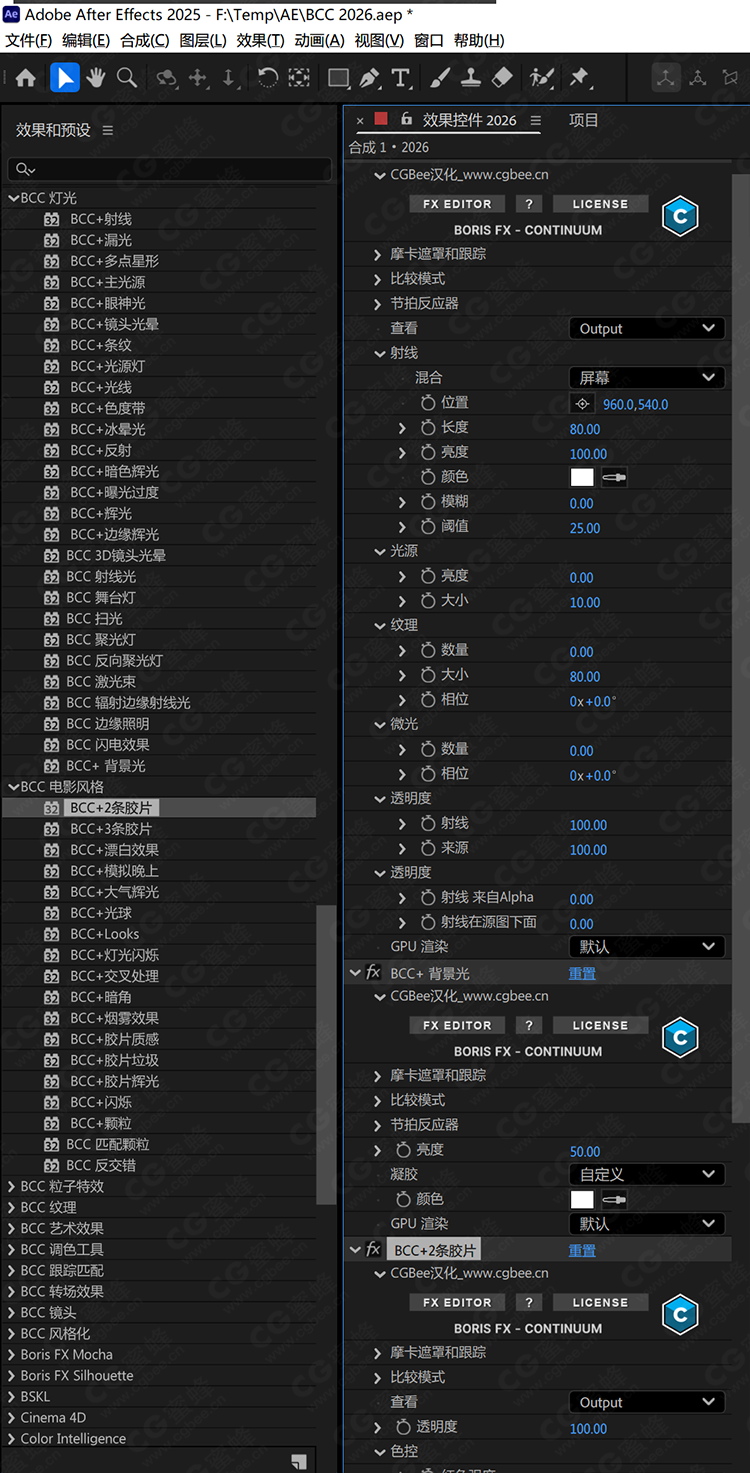The height and width of the screenshot is (1473, 750).
Task: Switch to the 项目 tab
Action: click(583, 120)
